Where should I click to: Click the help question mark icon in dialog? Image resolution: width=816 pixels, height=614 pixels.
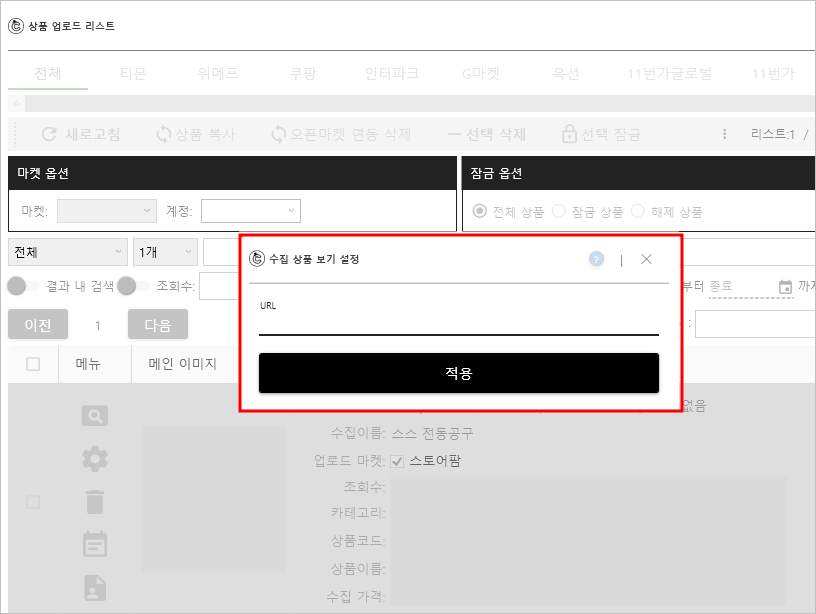pos(596,259)
